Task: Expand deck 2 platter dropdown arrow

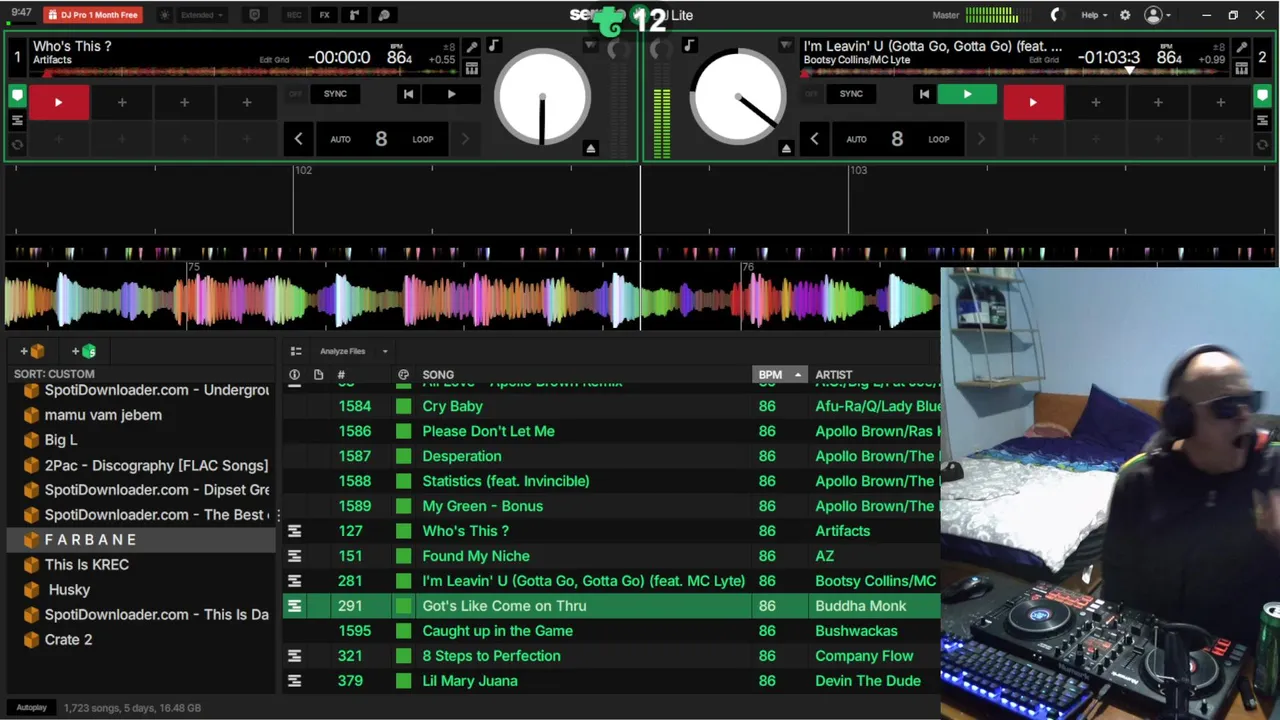Action: click(x=786, y=46)
